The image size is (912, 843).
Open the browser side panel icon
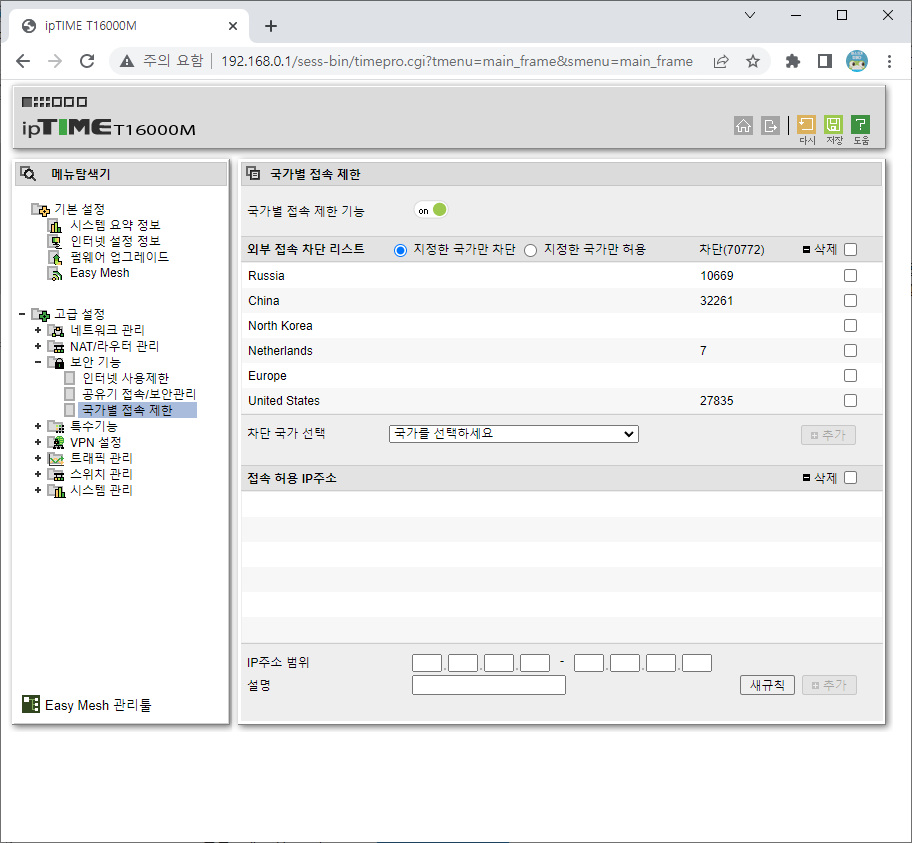coord(825,61)
